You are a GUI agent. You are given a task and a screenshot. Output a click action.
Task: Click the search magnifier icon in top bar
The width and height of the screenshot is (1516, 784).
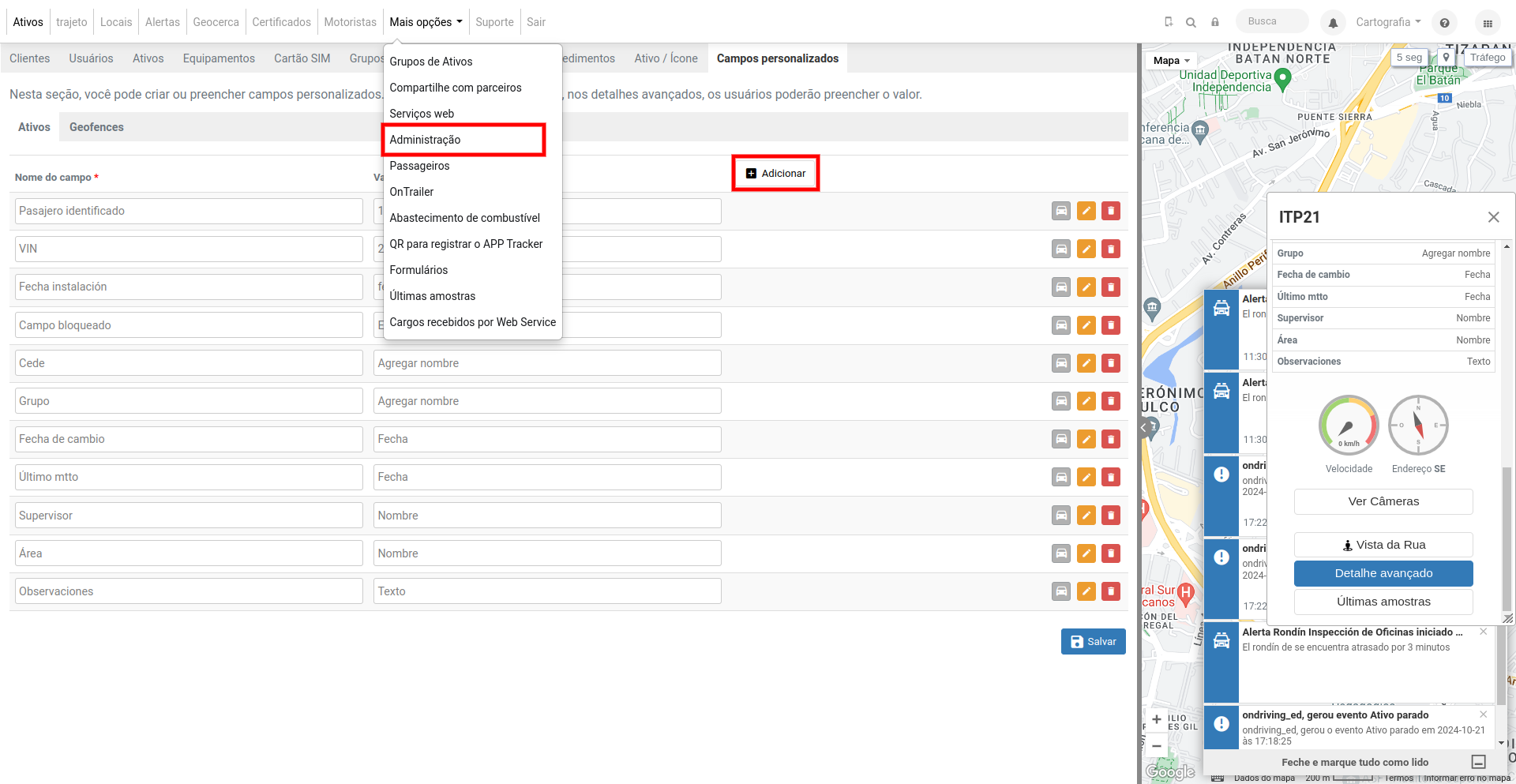click(x=1191, y=22)
